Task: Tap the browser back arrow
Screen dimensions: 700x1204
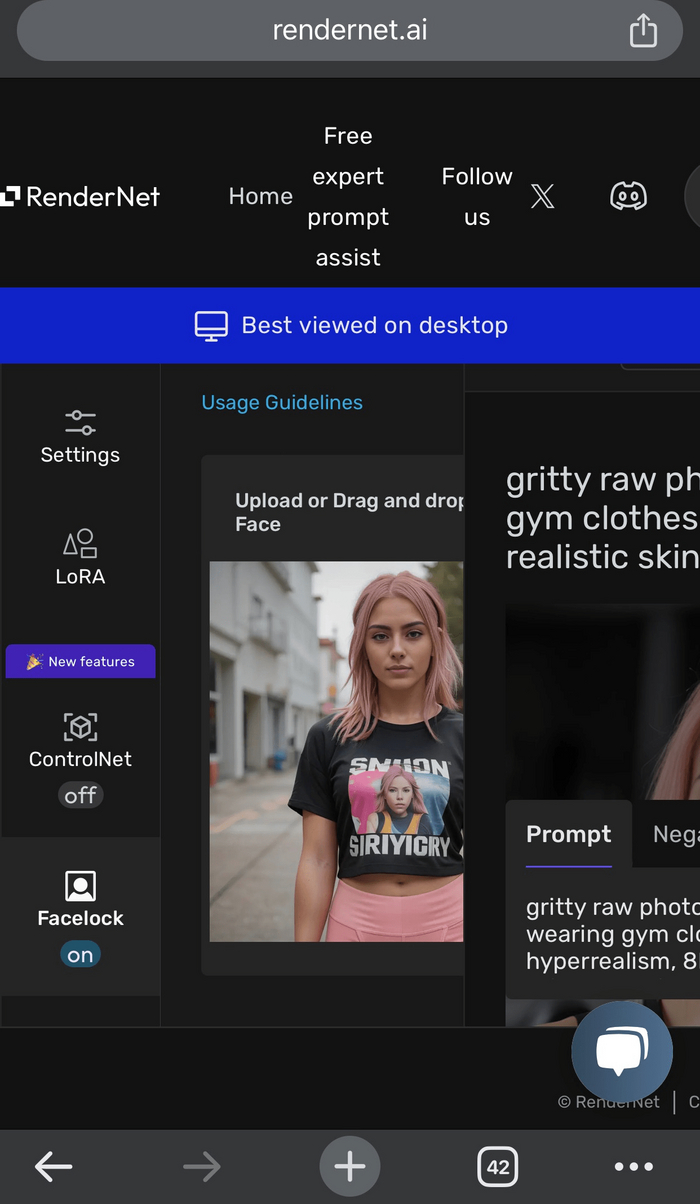Action: click(x=54, y=1166)
